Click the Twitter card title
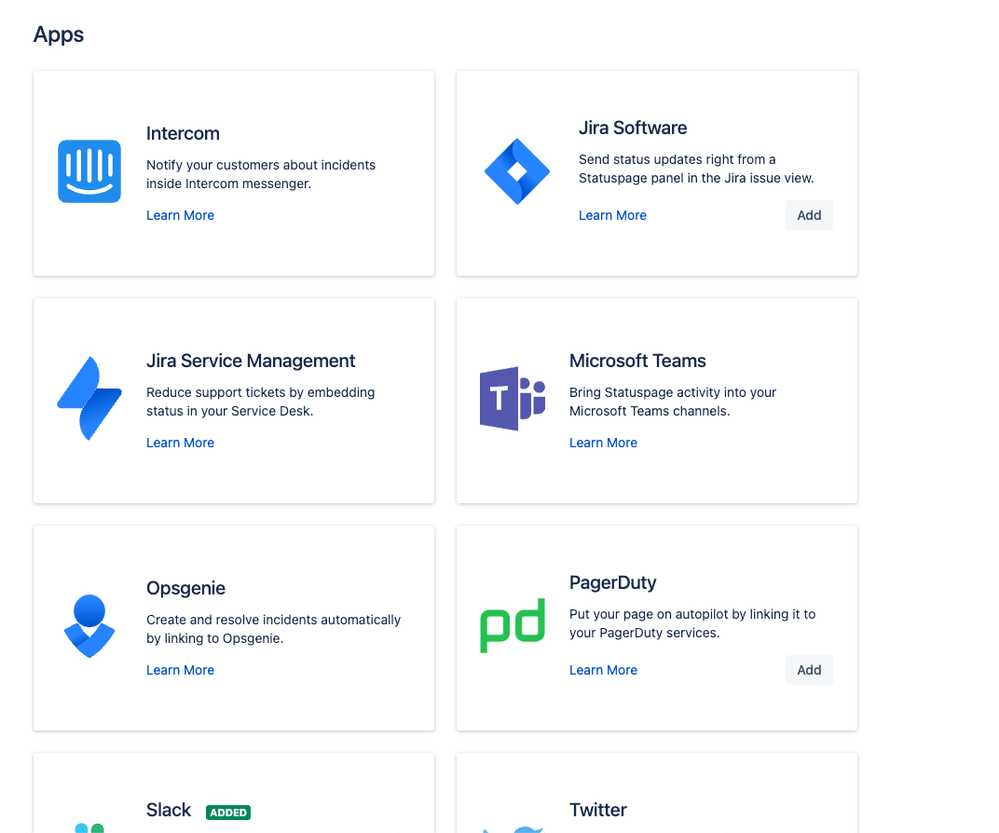 click(598, 810)
